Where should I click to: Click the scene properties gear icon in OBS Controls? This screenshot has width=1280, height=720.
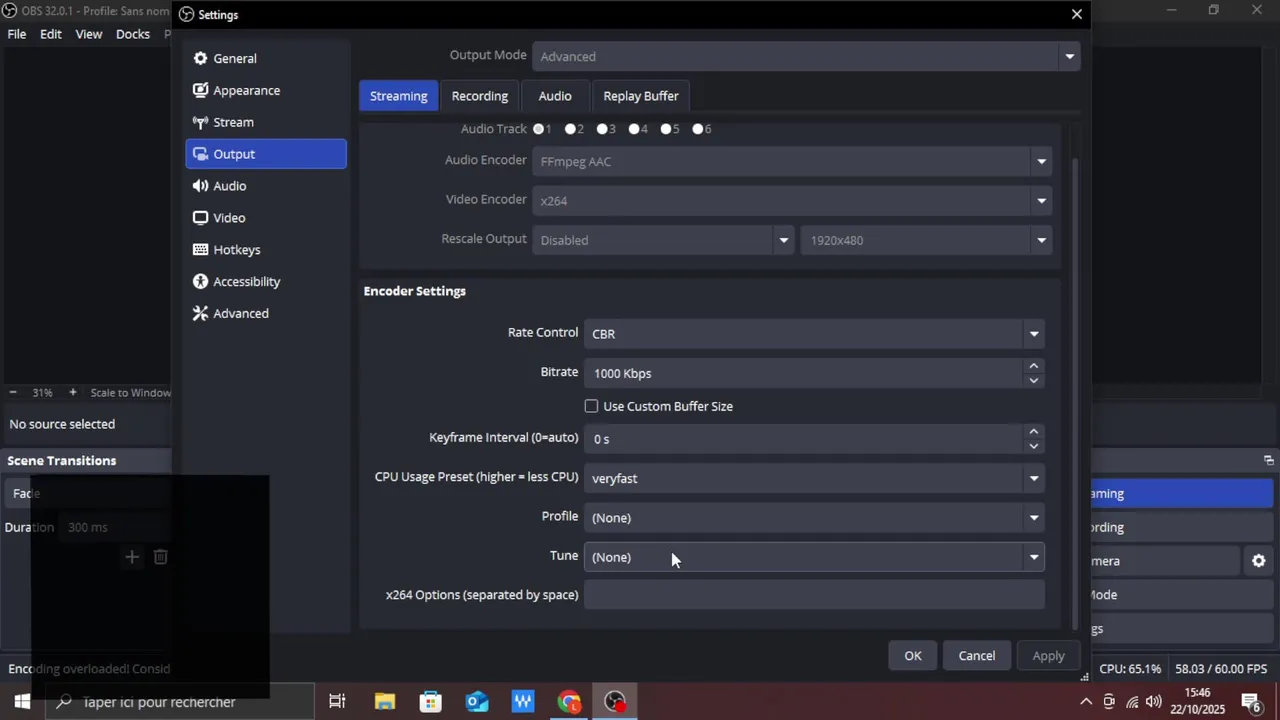[1258, 561]
